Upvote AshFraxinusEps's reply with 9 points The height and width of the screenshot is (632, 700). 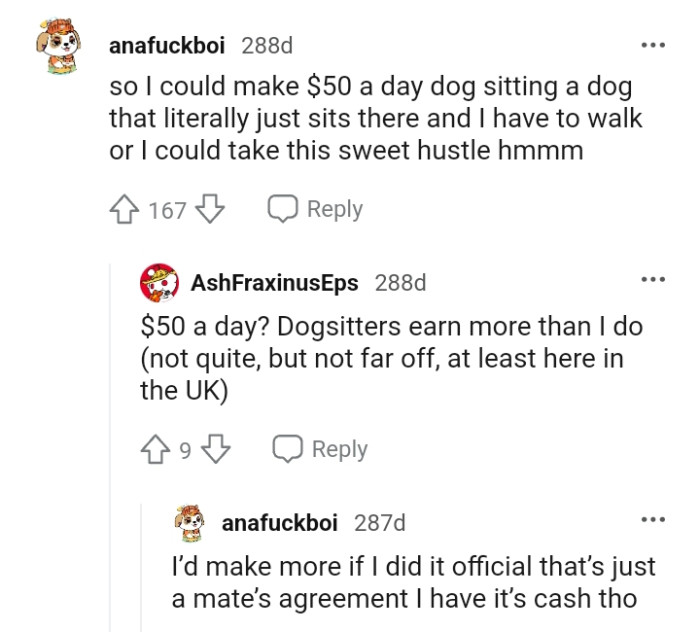pos(157,450)
